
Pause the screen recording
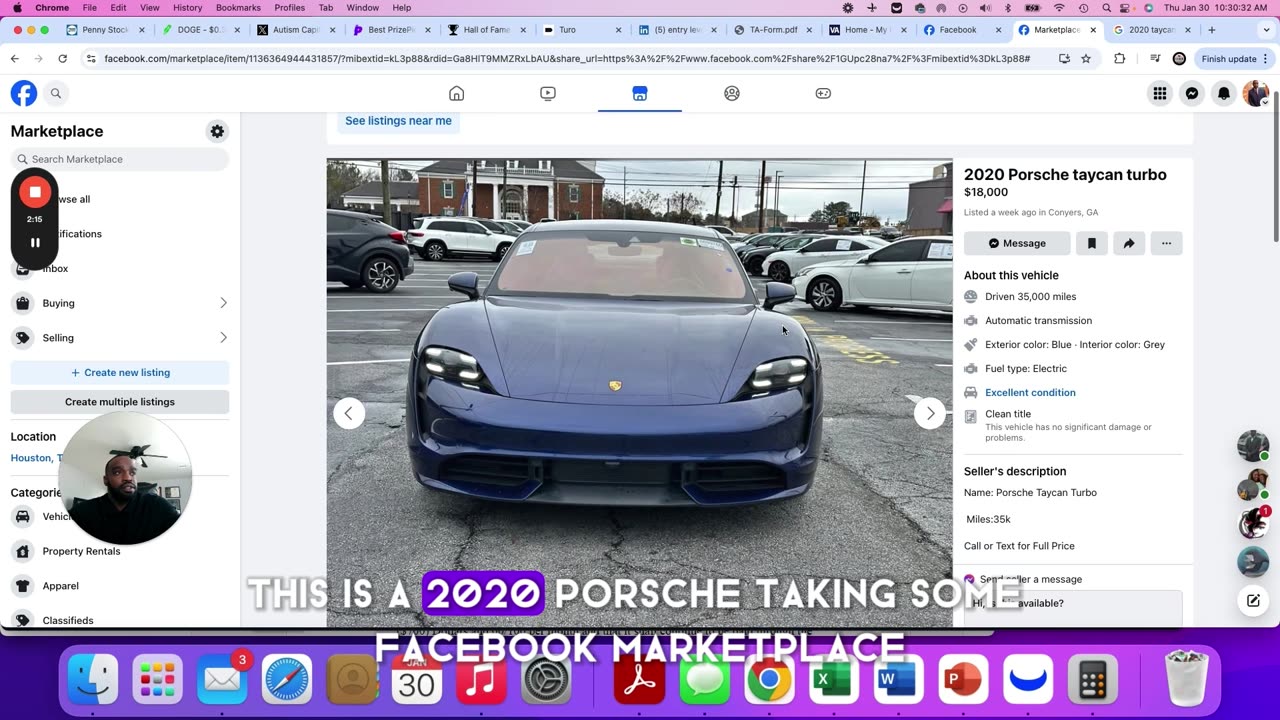coord(35,242)
